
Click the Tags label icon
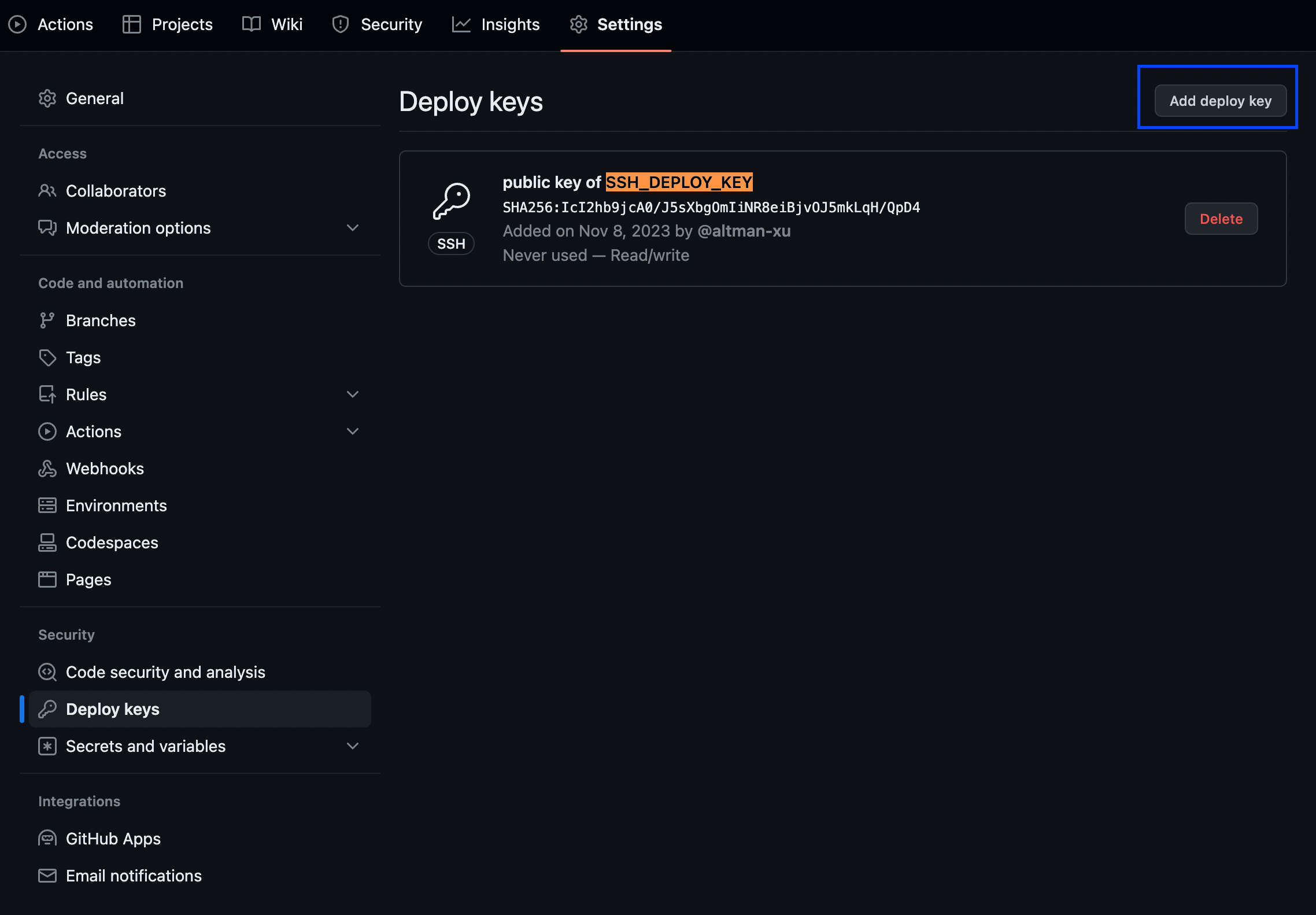[x=47, y=357]
